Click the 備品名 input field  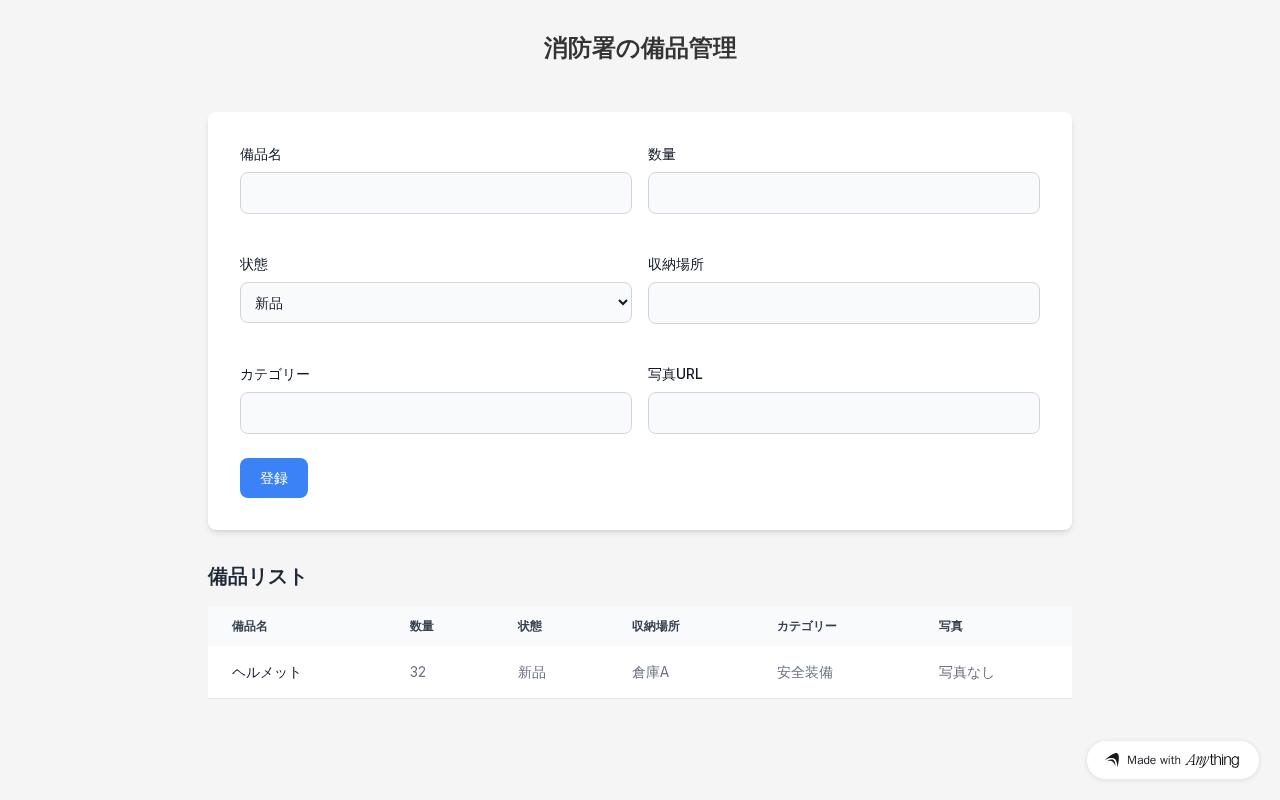point(435,193)
